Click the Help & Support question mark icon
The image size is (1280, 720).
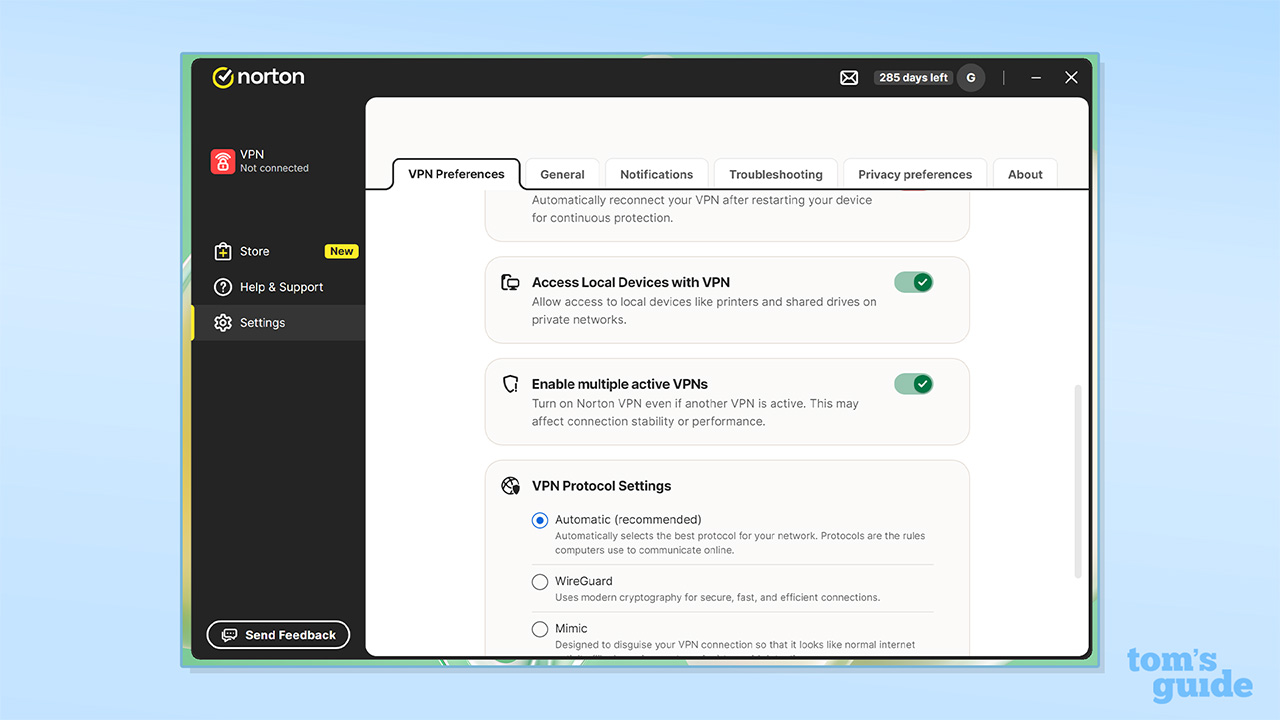click(222, 287)
